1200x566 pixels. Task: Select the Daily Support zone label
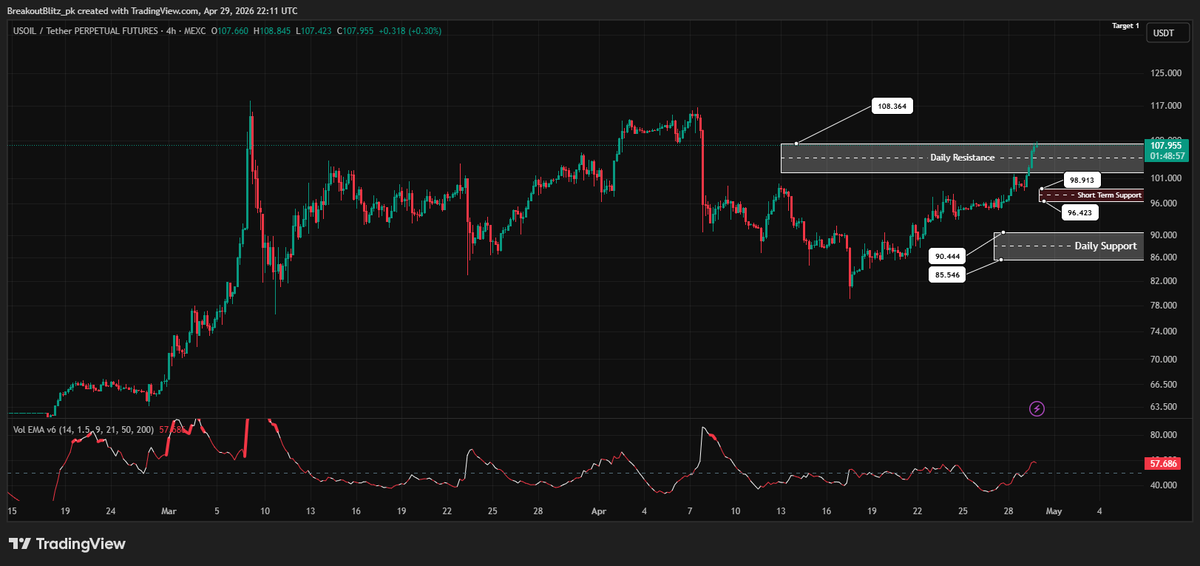coord(1105,246)
